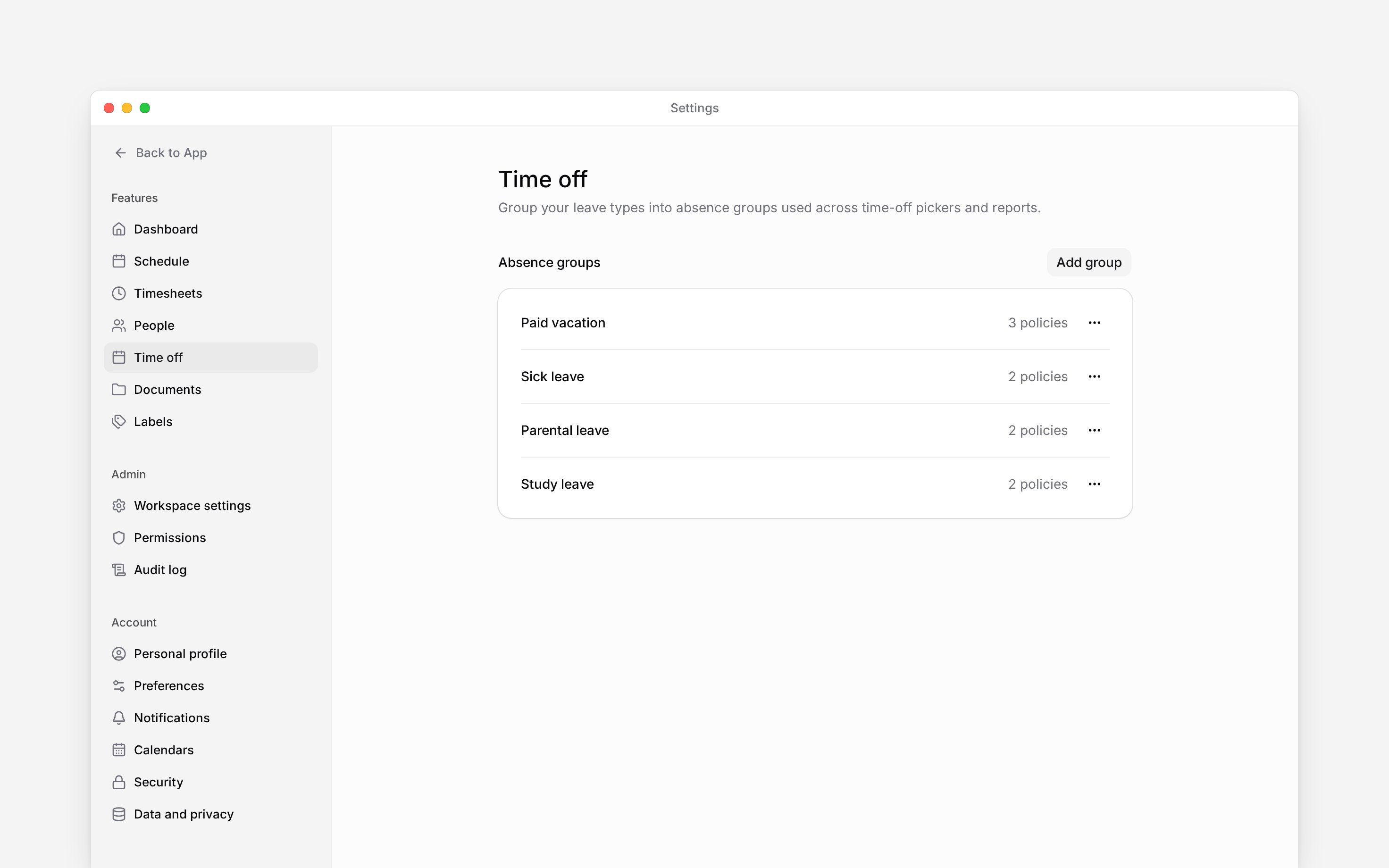Click the Schedule calendar icon

click(119, 261)
